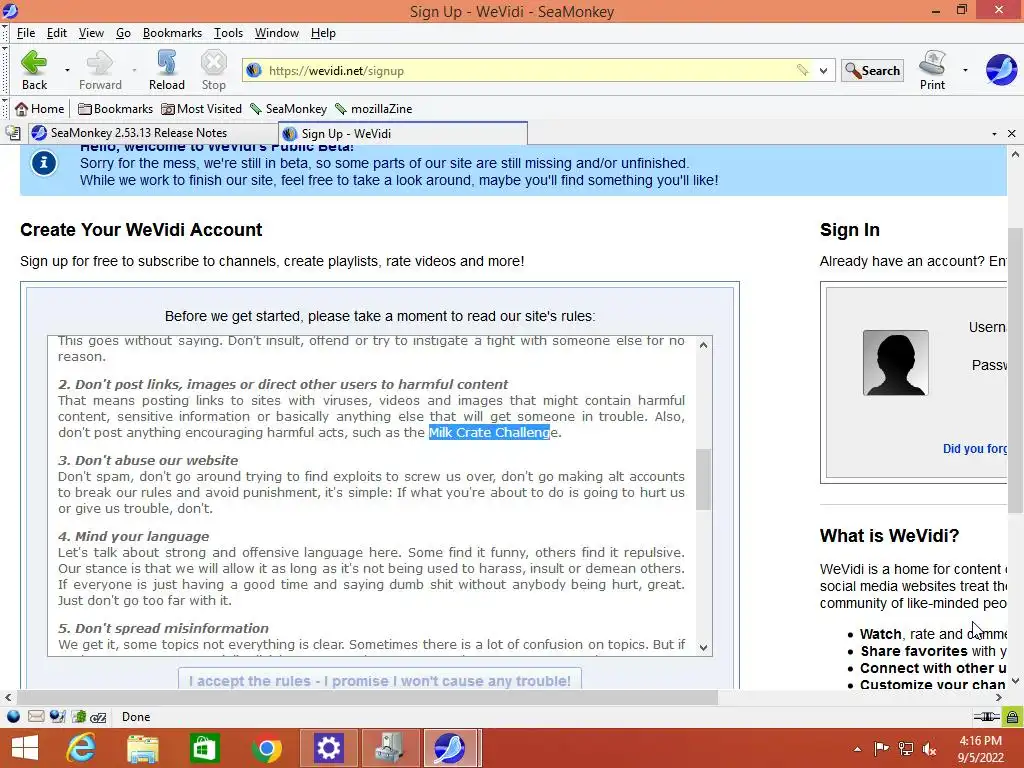The width and height of the screenshot is (1024, 768).
Task: Click the blue info icon in beta banner
Action: coord(44,163)
